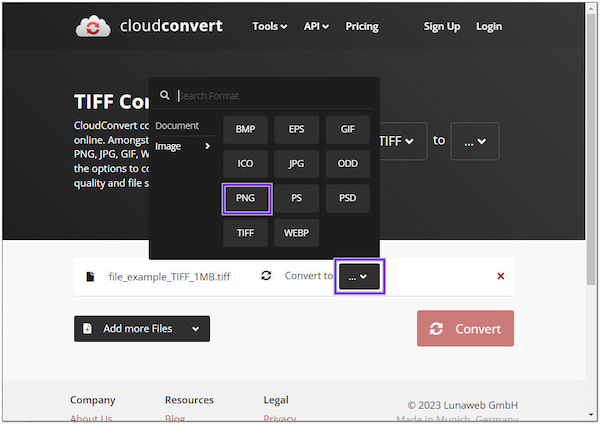Select the Image category
Screen dimensions: 600x424
(185, 146)
